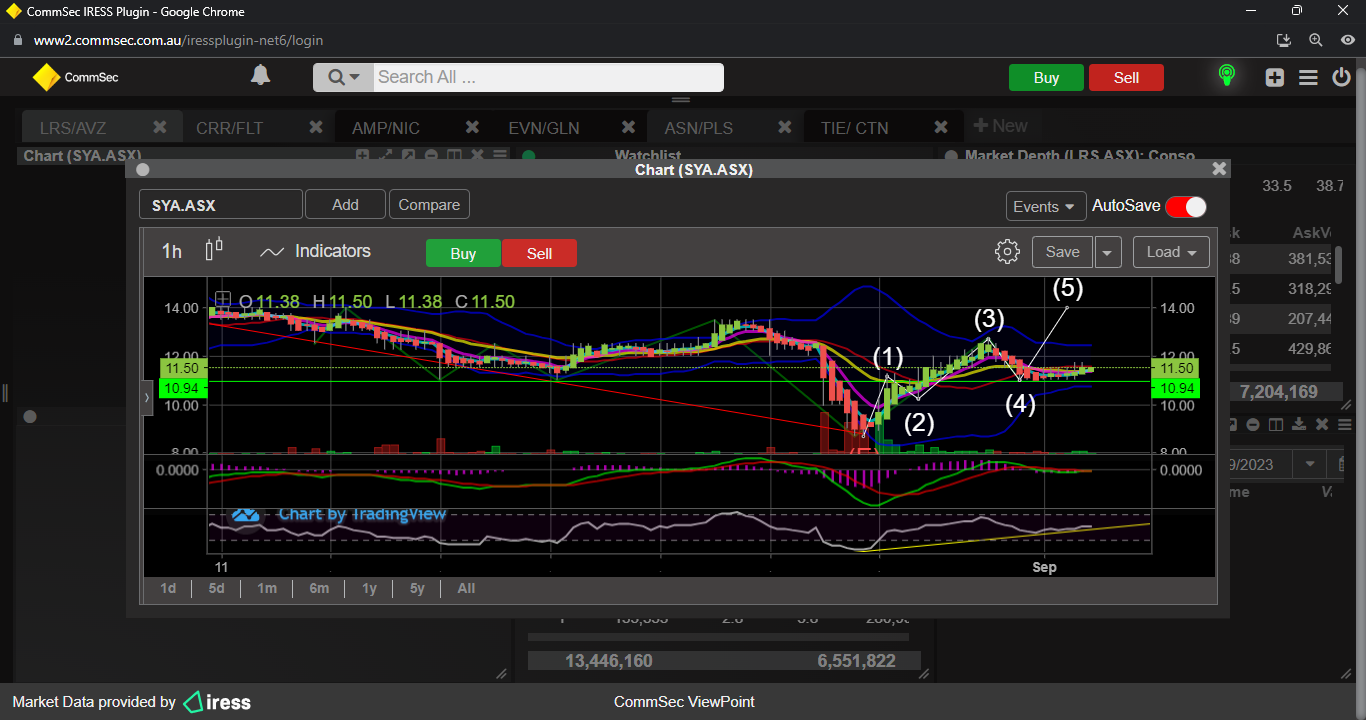Click the eye icon in Chrome address bar

pos(1348,40)
